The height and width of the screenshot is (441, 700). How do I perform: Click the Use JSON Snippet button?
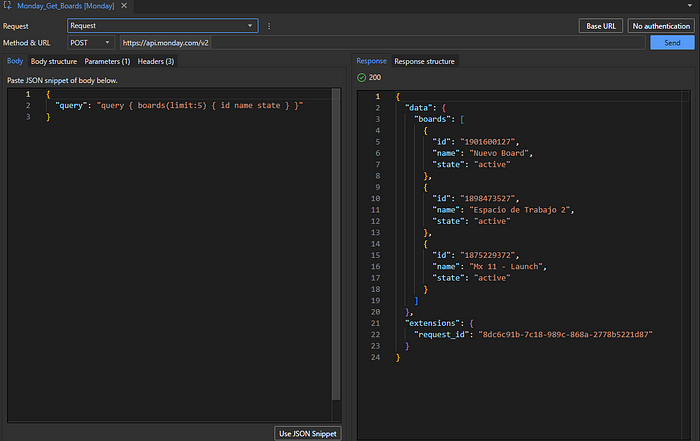pos(308,433)
